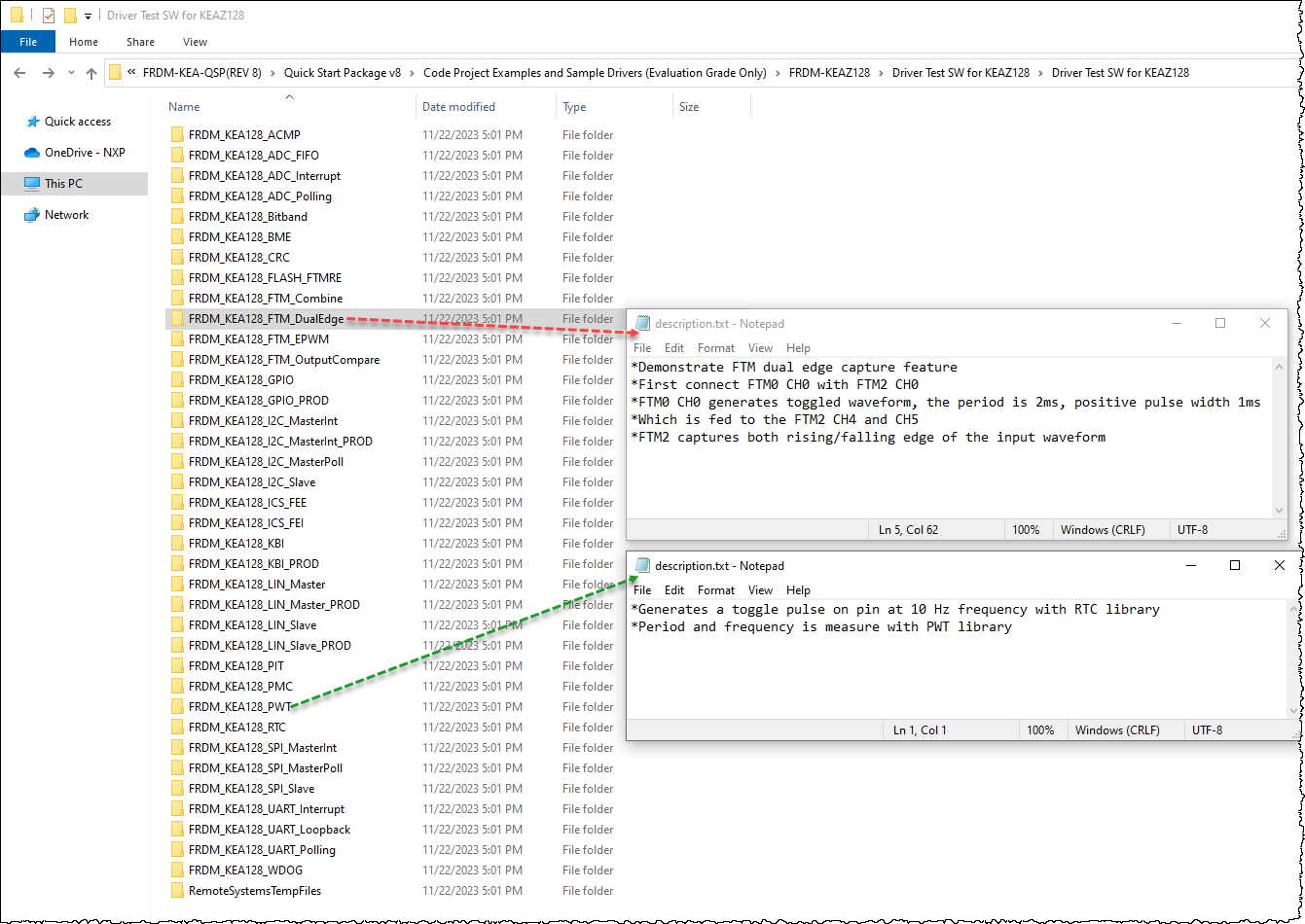Click the back navigation arrow
The height and width of the screenshot is (924, 1305).
click(x=19, y=72)
